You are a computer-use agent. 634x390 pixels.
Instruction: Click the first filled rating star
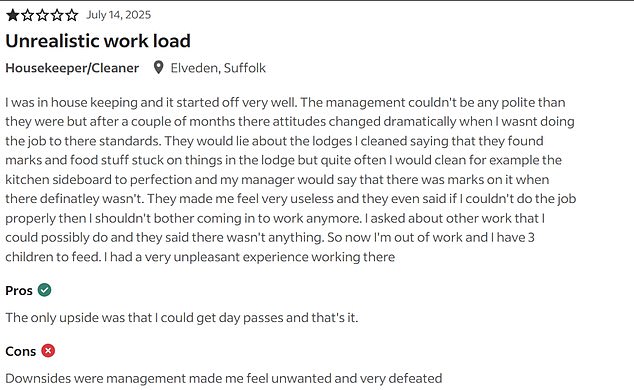(13, 15)
